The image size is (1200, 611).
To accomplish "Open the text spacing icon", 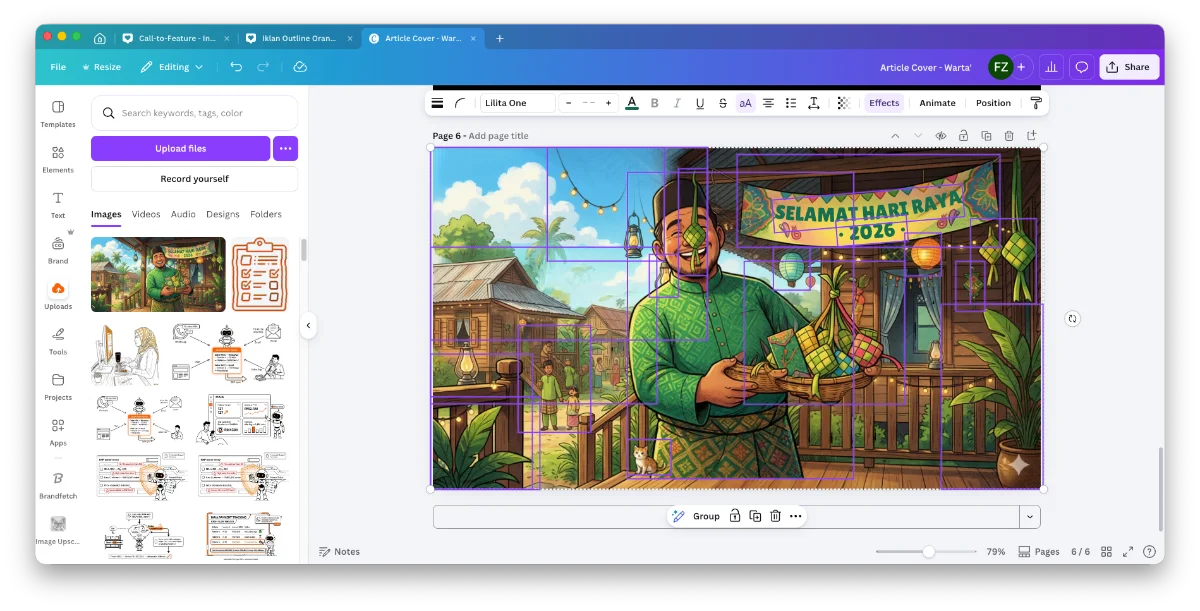I will coord(814,103).
